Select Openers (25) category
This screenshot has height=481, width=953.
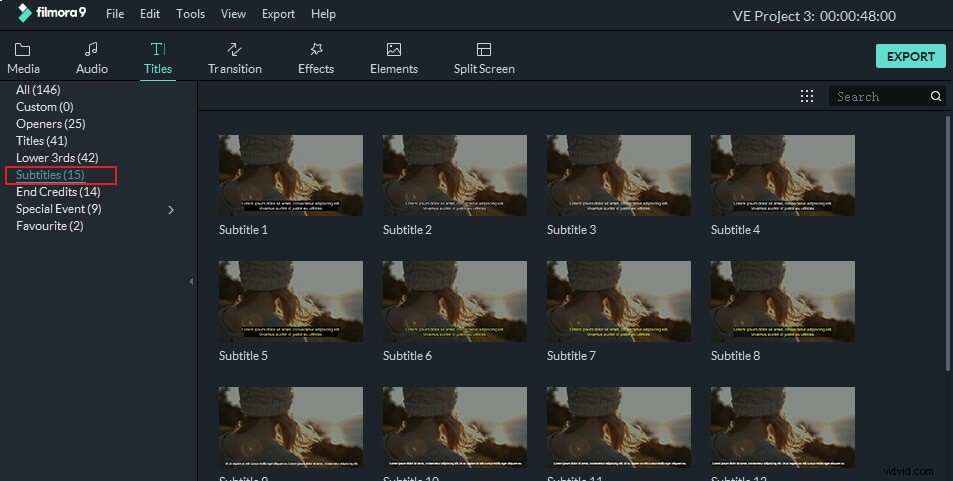[x=50, y=123]
